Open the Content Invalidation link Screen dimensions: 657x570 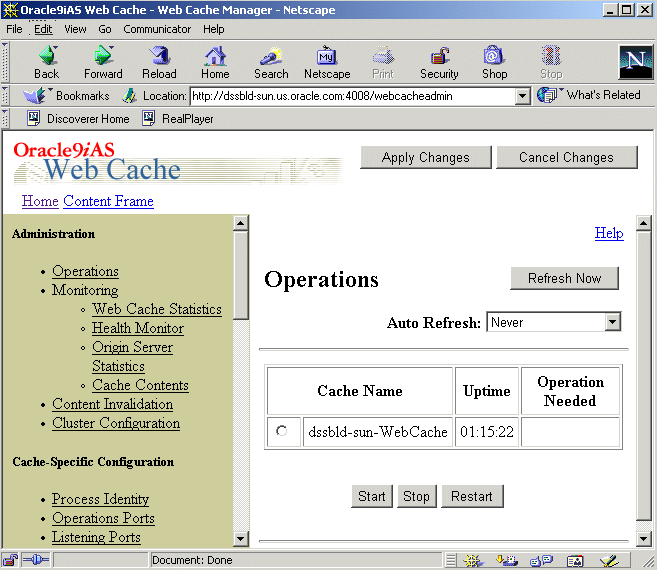pos(113,404)
